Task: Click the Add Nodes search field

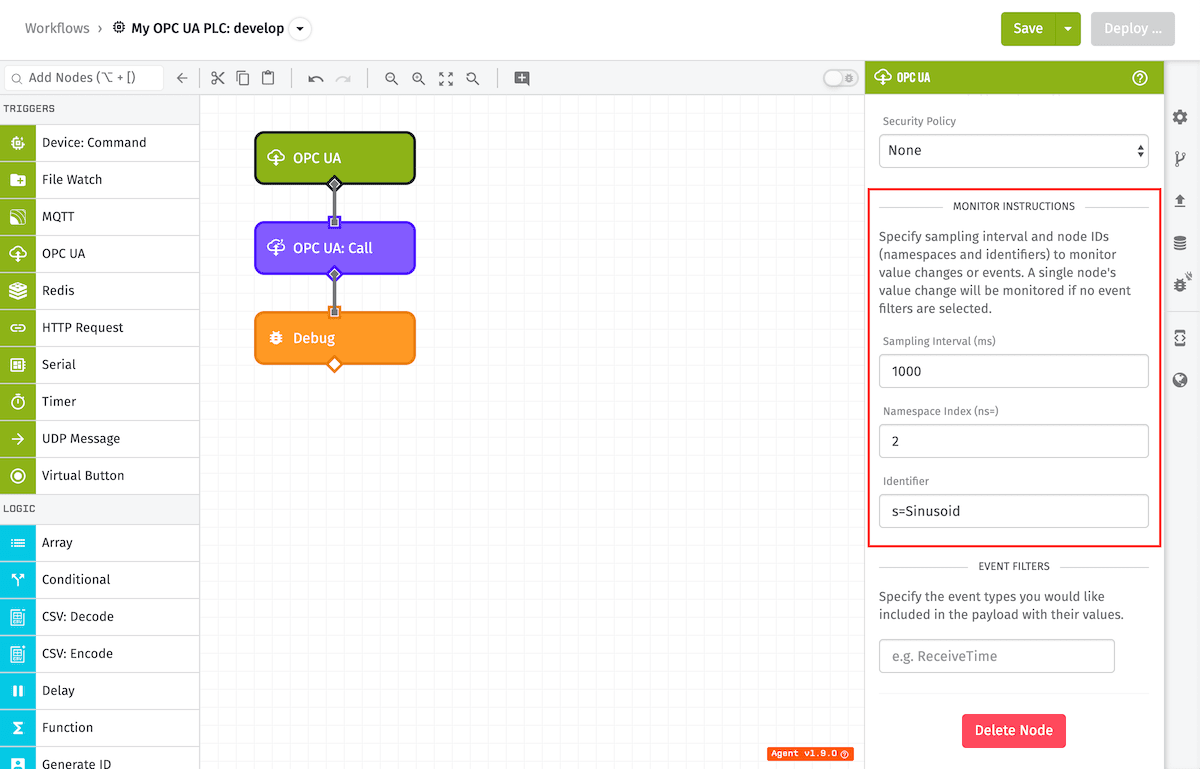Action: click(x=84, y=78)
